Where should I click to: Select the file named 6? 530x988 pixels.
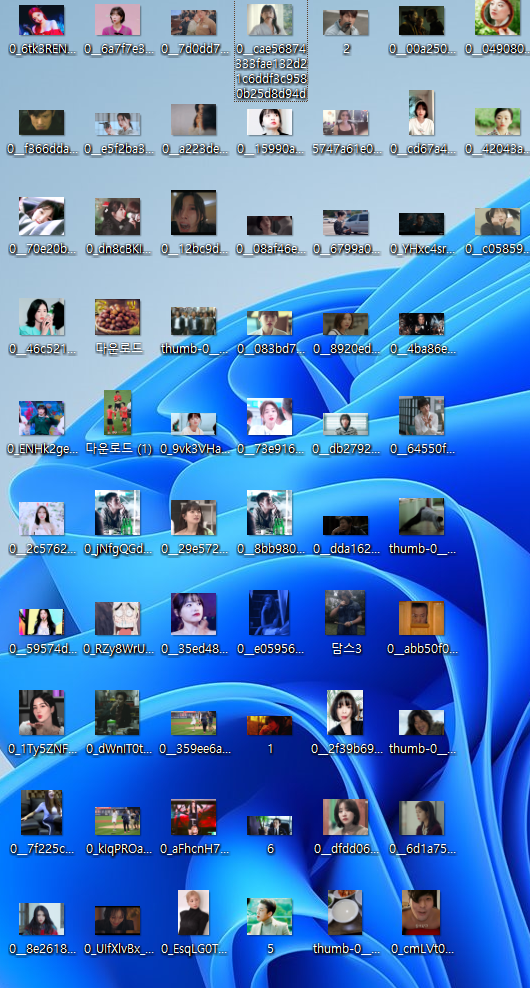tap(270, 825)
